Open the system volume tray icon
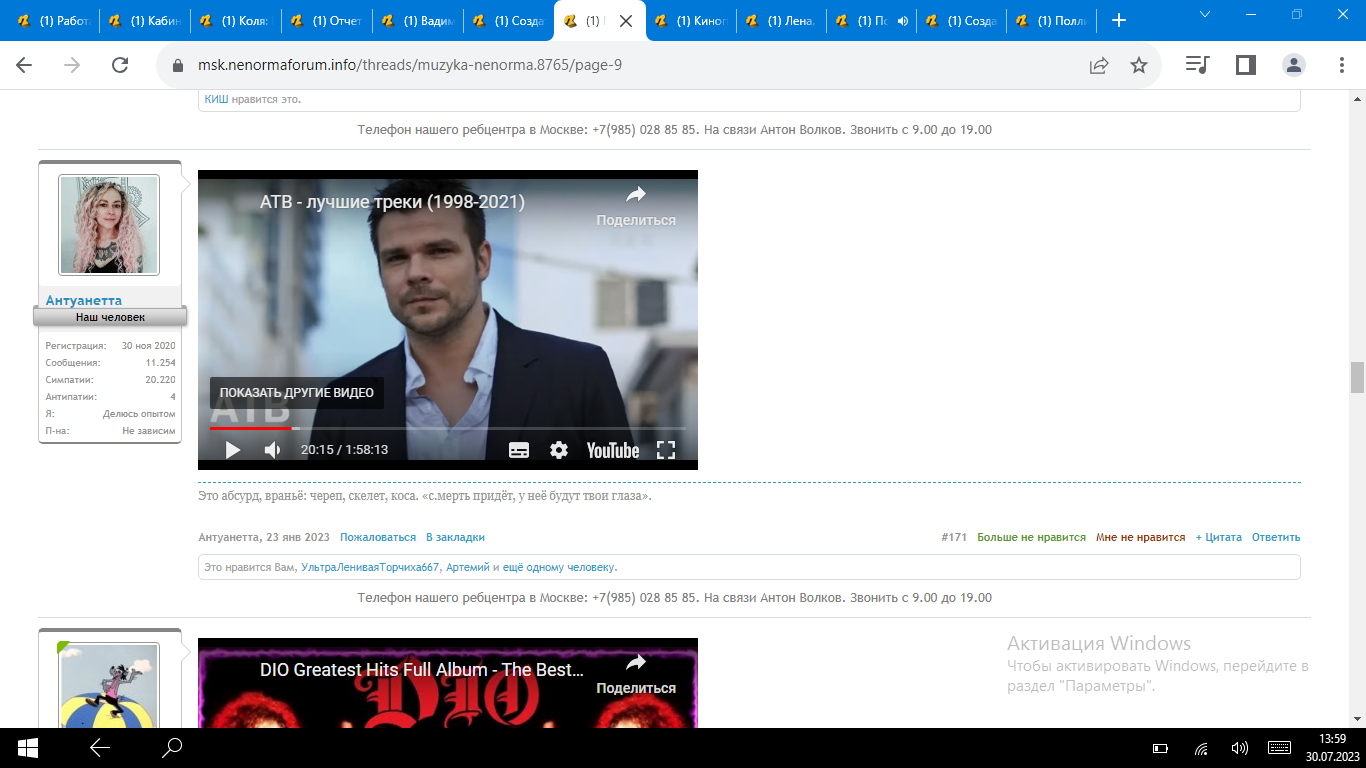This screenshot has width=1366, height=768. point(1240,747)
